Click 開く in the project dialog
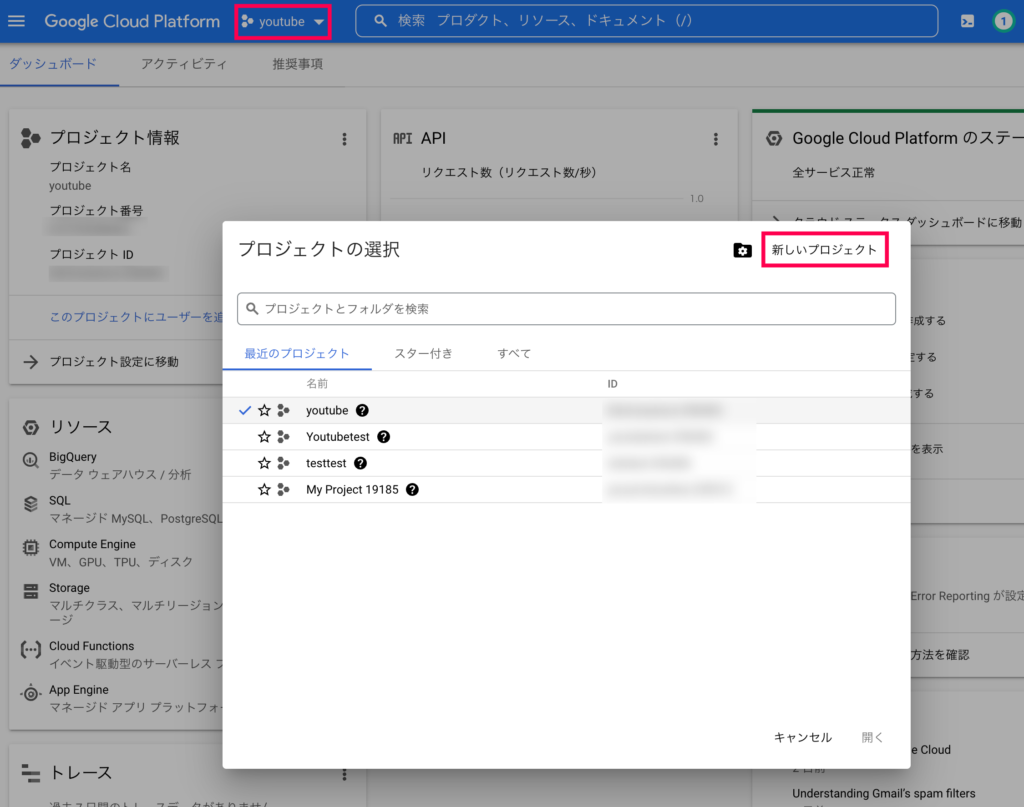Screen dimensions: 1024x807 pyautogui.click(x=872, y=738)
